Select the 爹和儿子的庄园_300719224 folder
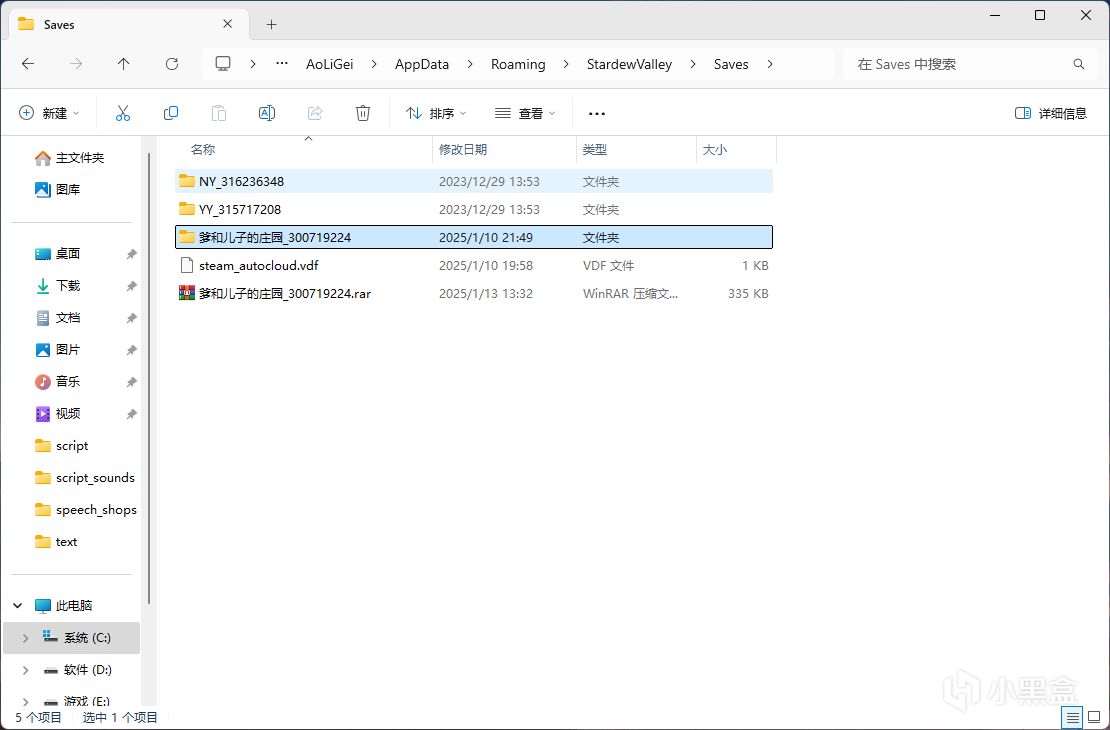 coord(474,237)
